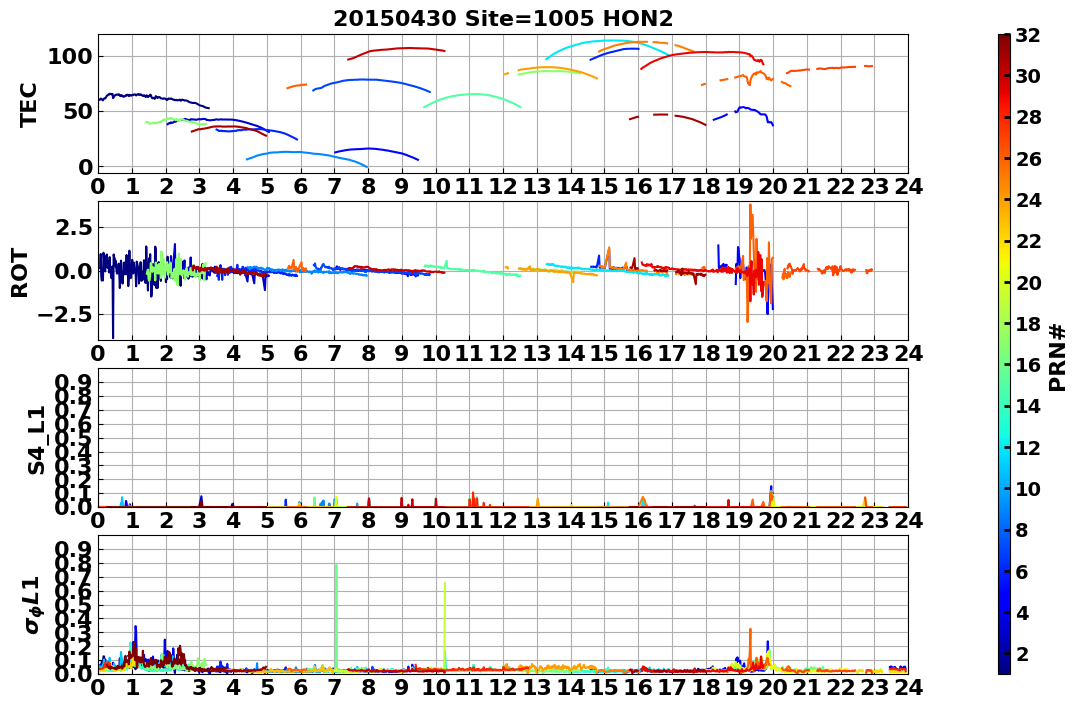1077x709 pixels.
Task: Click the 100 tick on TEC axis
Action: (x=70, y=56)
